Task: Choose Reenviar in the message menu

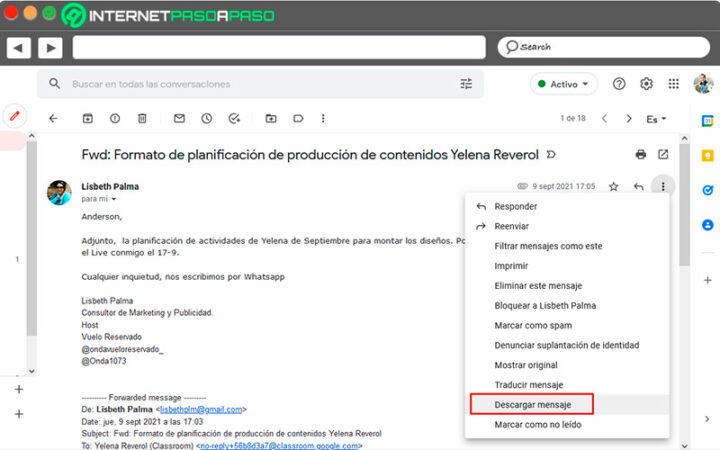Action: pyautogui.click(x=567, y=226)
